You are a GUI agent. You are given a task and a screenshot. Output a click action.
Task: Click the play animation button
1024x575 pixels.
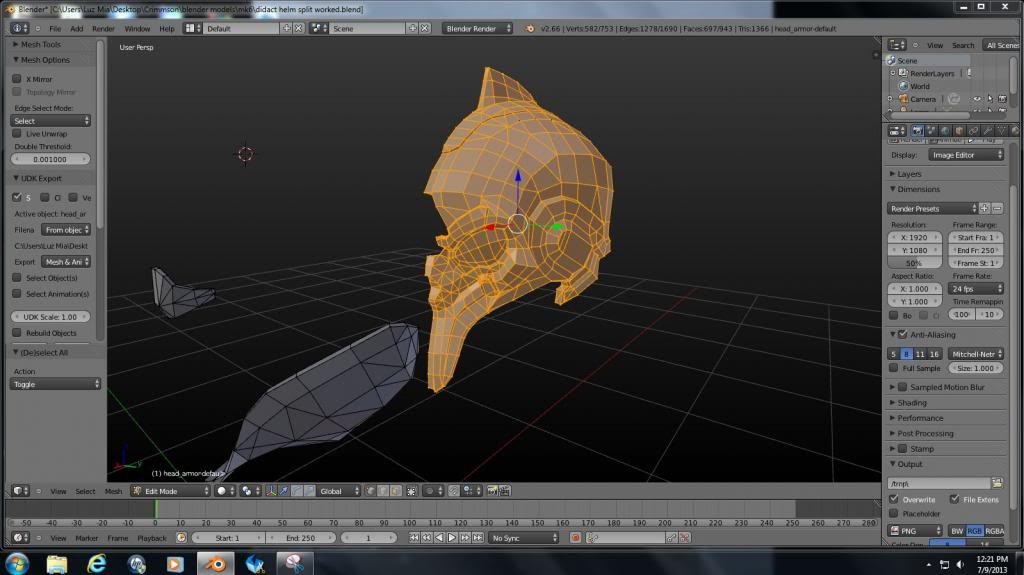(x=452, y=538)
